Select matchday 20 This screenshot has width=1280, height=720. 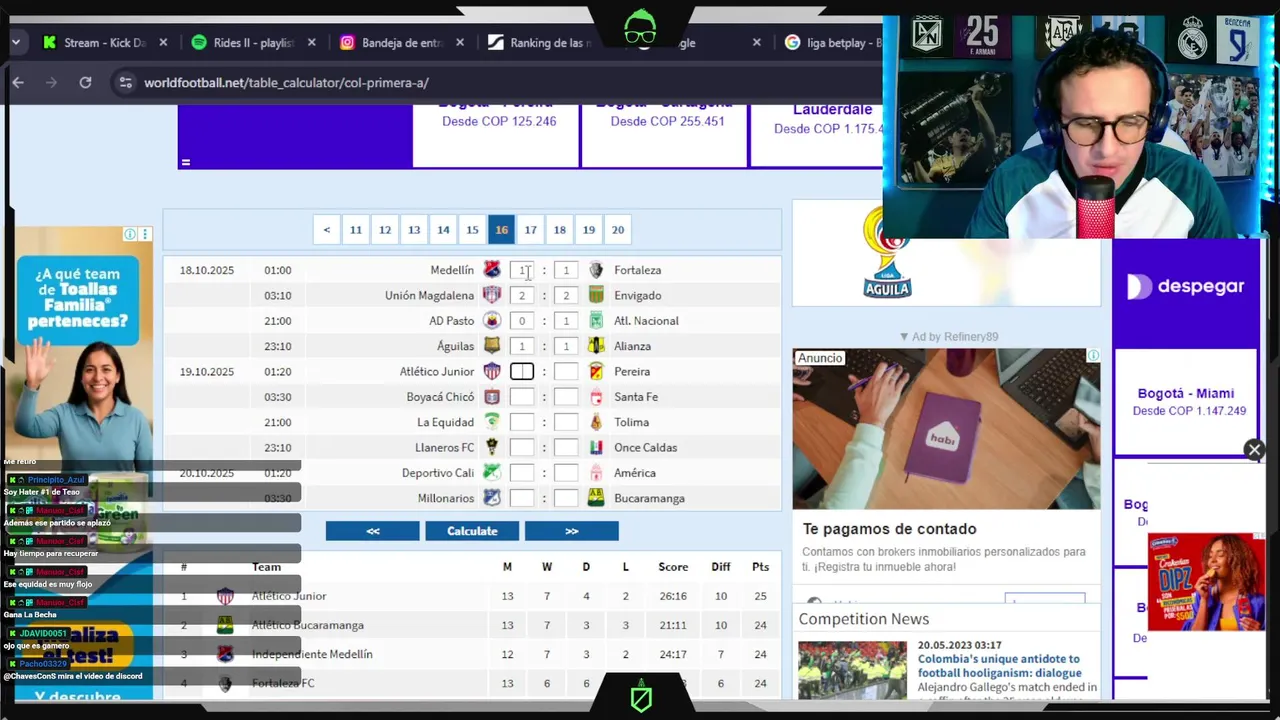(618, 230)
